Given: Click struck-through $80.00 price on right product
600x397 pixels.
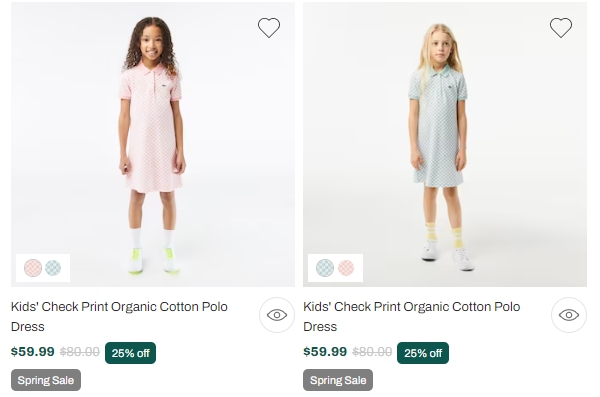Looking at the screenshot, I should tap(372, 352).
